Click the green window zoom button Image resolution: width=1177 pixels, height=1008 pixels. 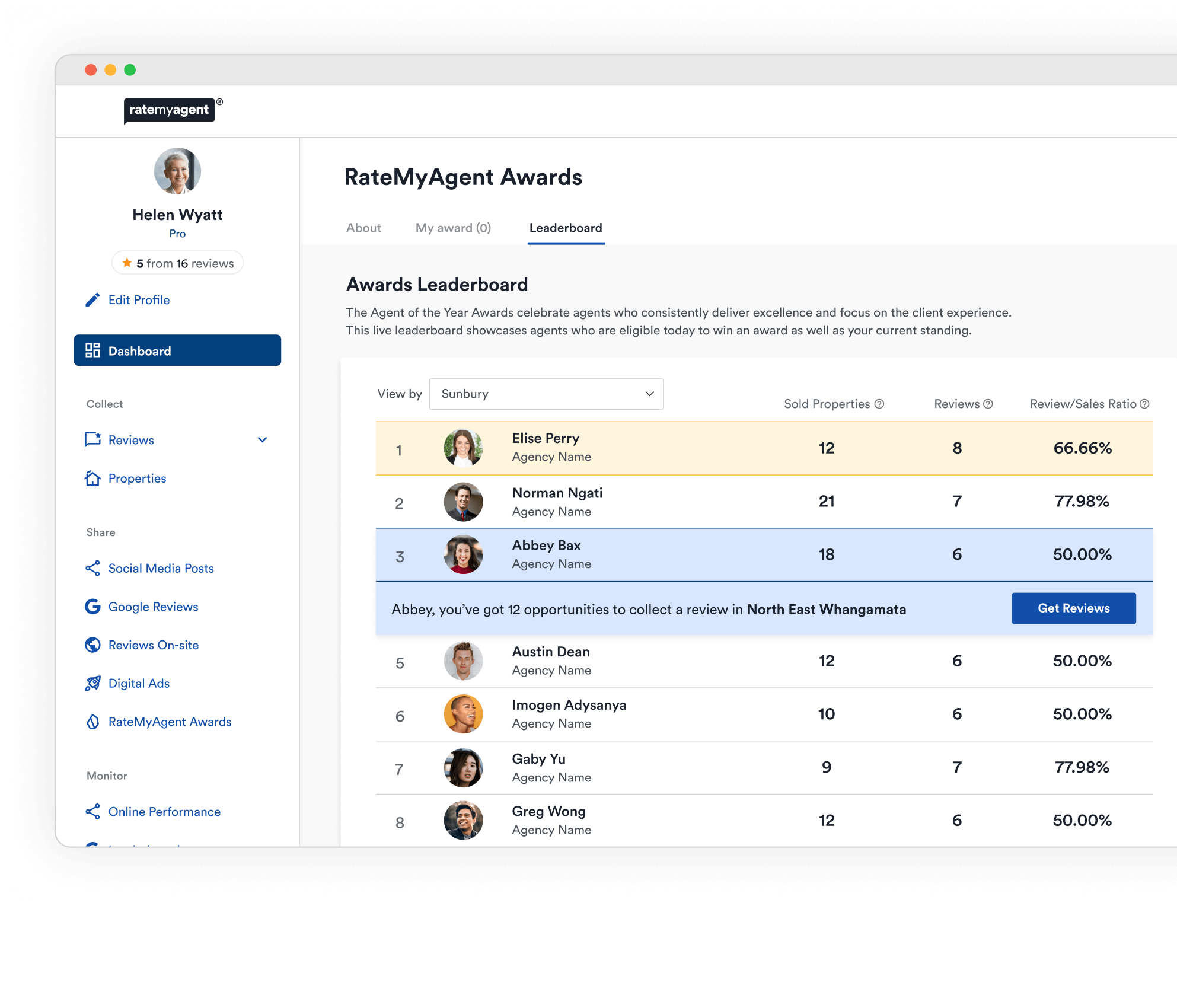[x=130, y=70]
